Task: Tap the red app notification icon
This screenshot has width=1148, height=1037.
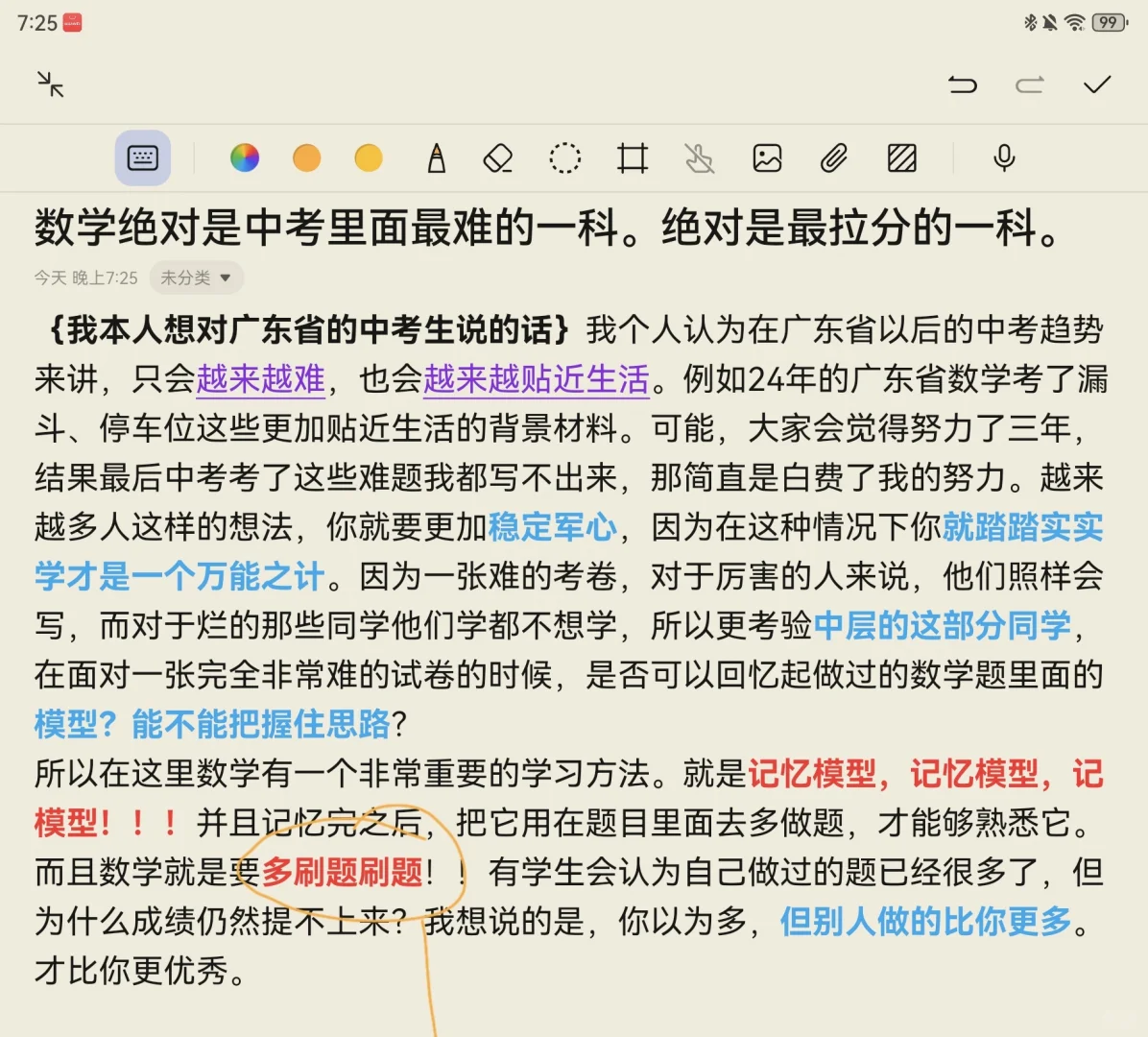Action: (73, 23)
